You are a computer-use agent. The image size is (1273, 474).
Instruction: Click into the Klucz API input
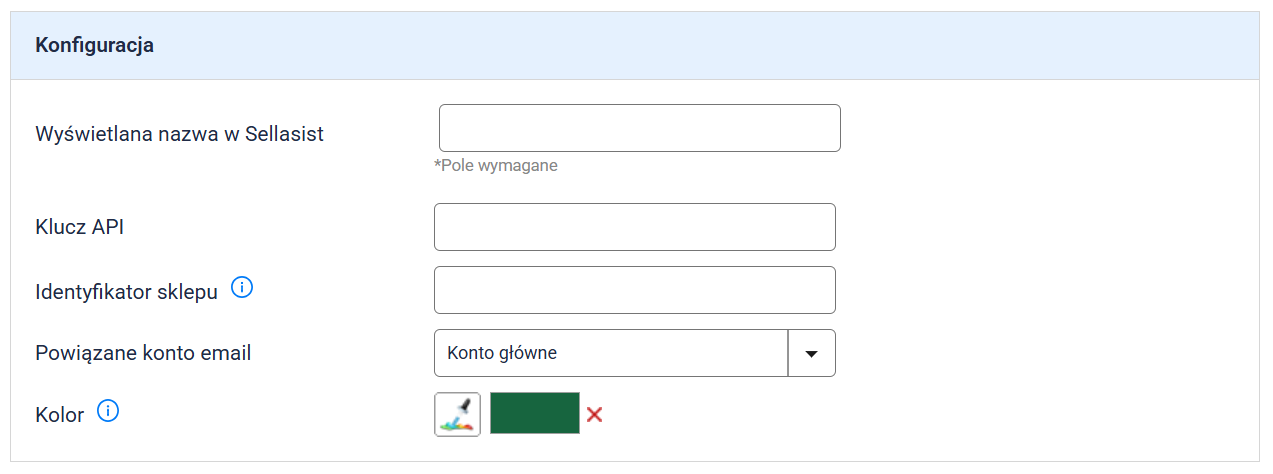coord(634,227)
